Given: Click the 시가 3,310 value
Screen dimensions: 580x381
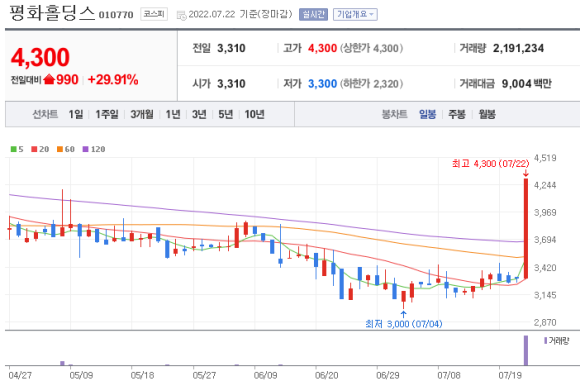Looking at the screenshot, I should point(231,84).
